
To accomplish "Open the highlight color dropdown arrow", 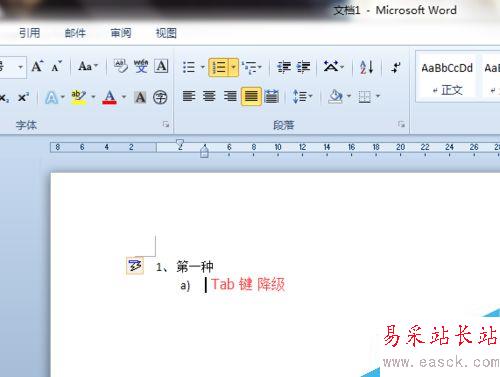I will coord(93,97).
